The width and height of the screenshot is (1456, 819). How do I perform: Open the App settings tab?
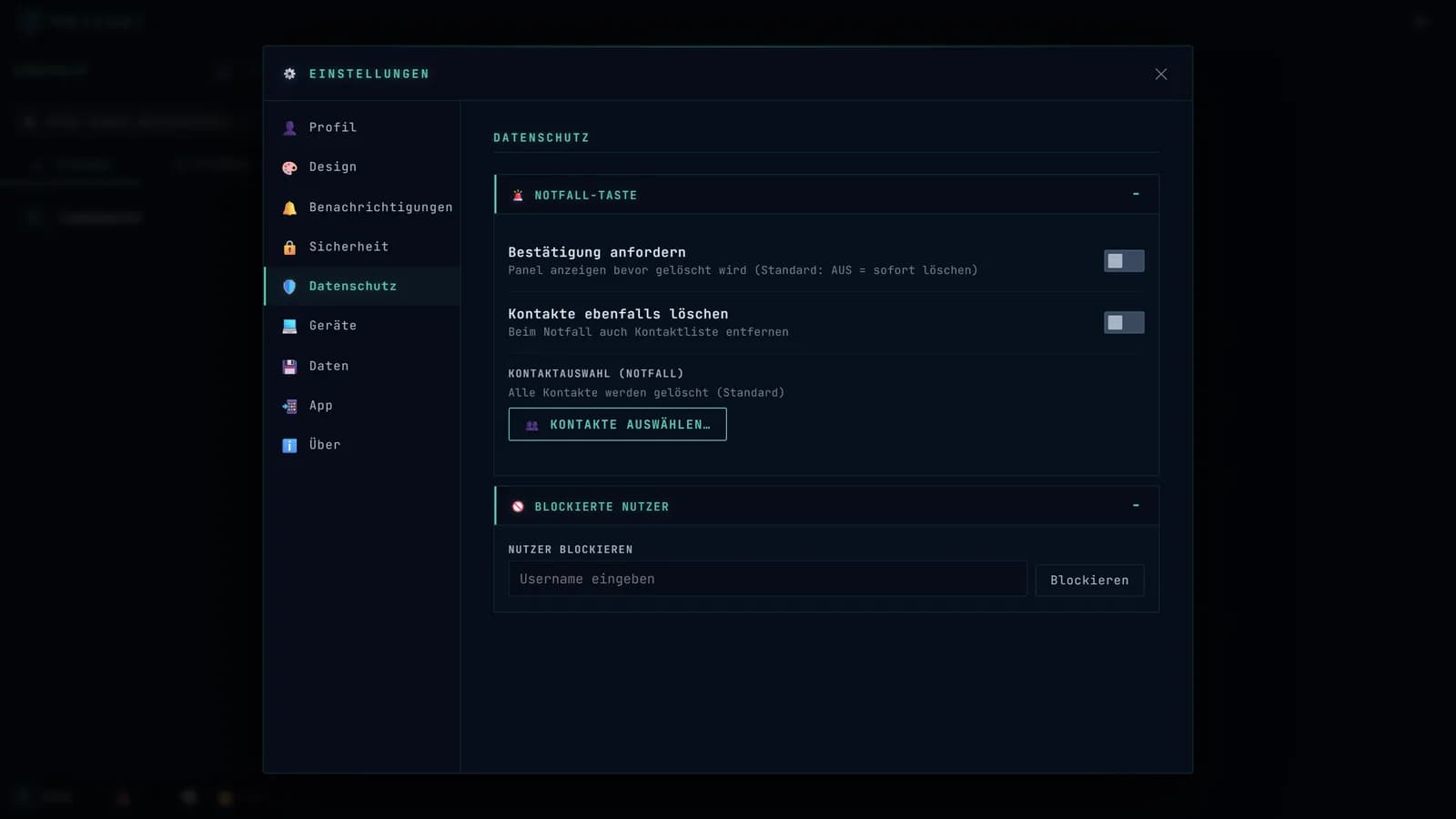362,405
